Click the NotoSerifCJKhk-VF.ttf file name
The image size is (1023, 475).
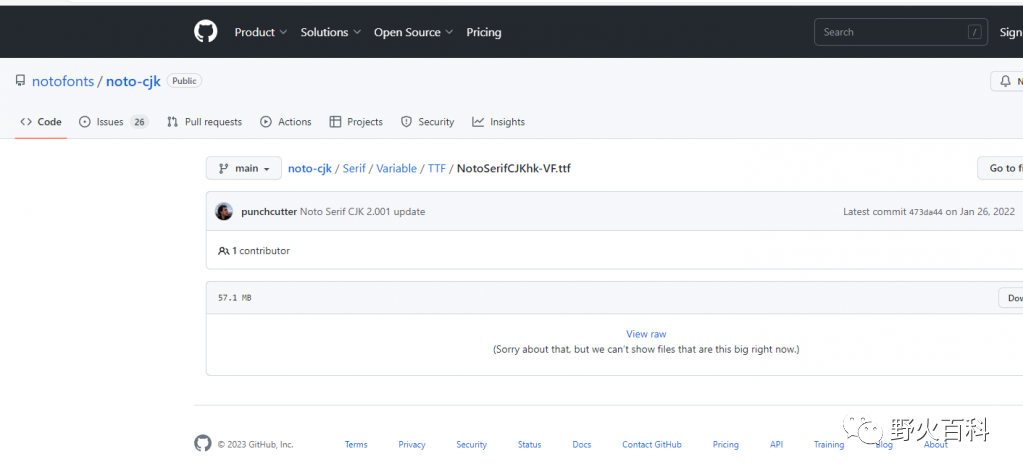click(x=514, y=168)
